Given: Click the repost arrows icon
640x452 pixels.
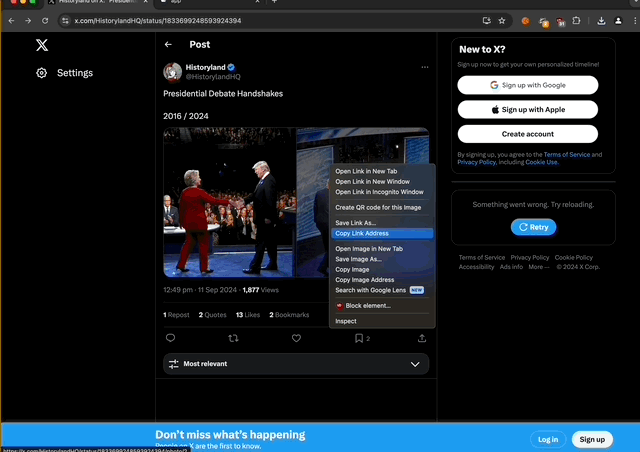Looking at the screenshot, I should (233, 338).
